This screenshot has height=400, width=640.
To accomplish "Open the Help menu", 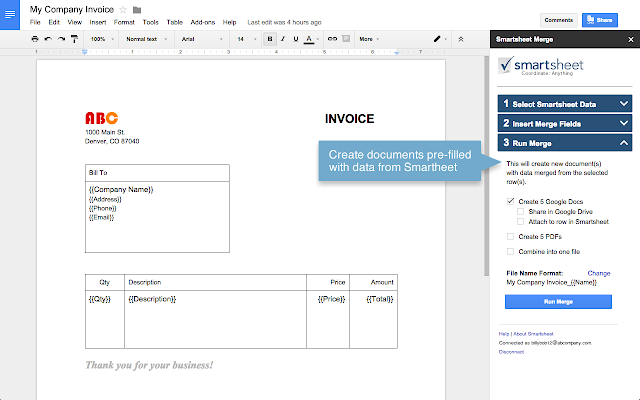I will click(x=229, y=22).
